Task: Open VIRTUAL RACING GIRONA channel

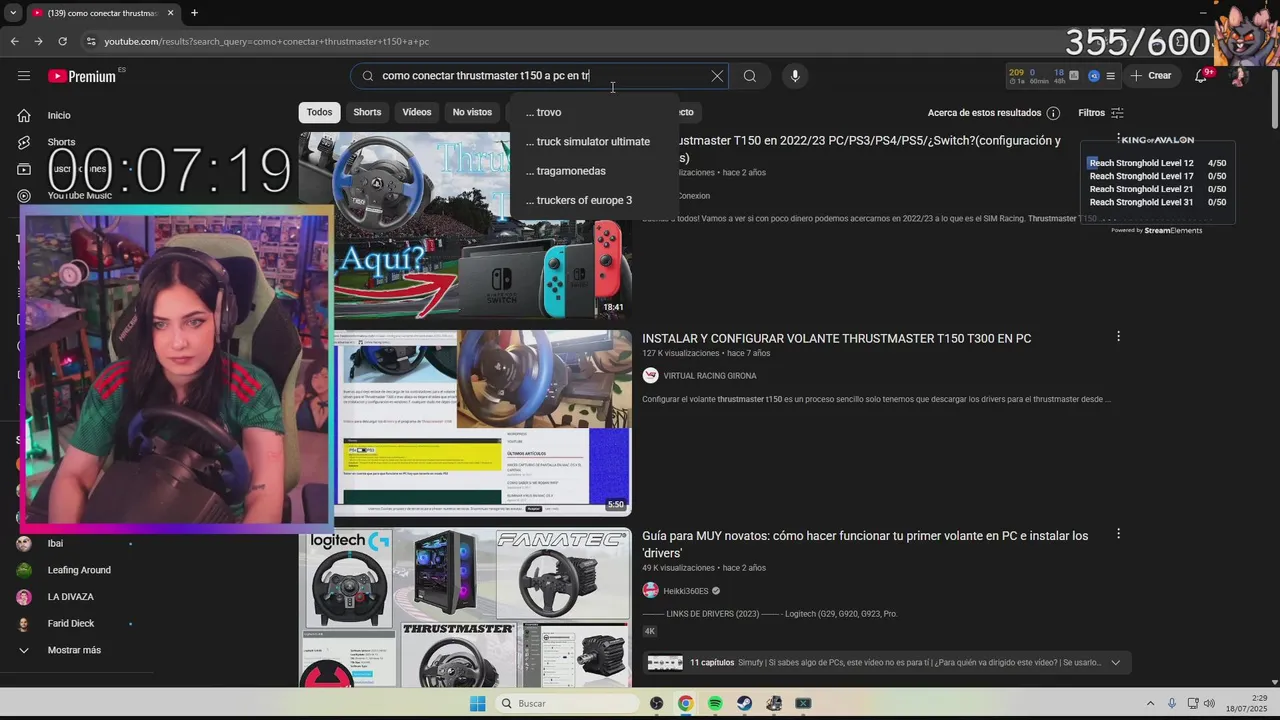Action: pos(709,376)
